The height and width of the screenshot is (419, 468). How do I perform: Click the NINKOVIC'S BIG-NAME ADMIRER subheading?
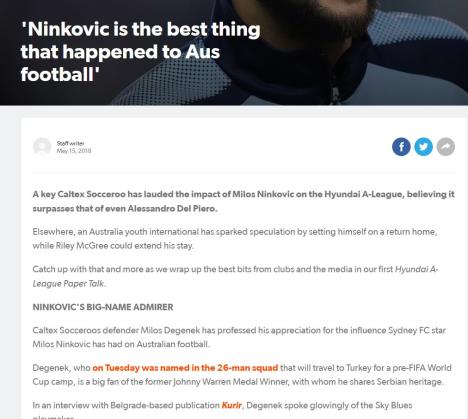[103, 307]
